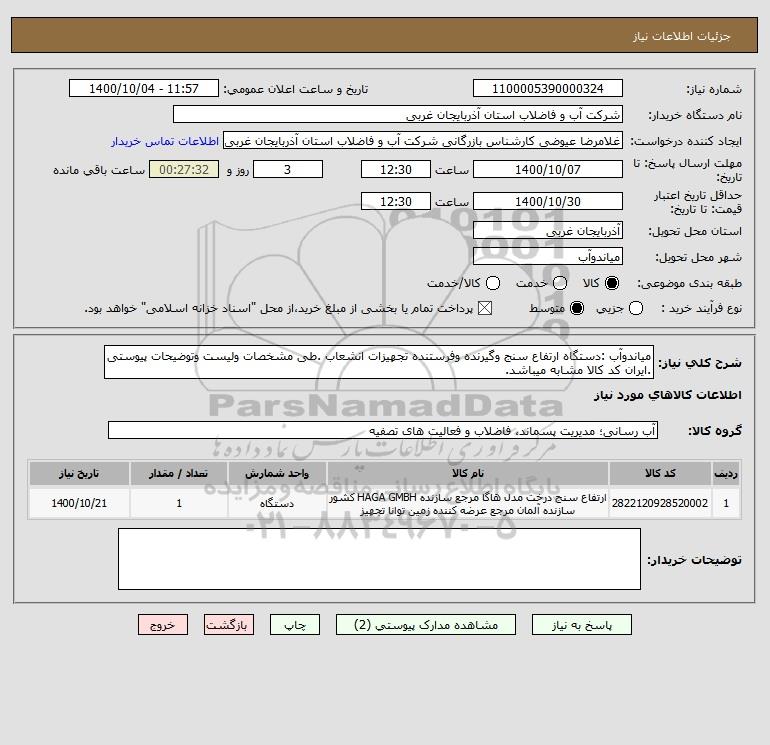The width and height of the screenshot is (770, 745).
Task: Click the جزئیات اطلاعات نیاز page title
Action: click(681, 36)
